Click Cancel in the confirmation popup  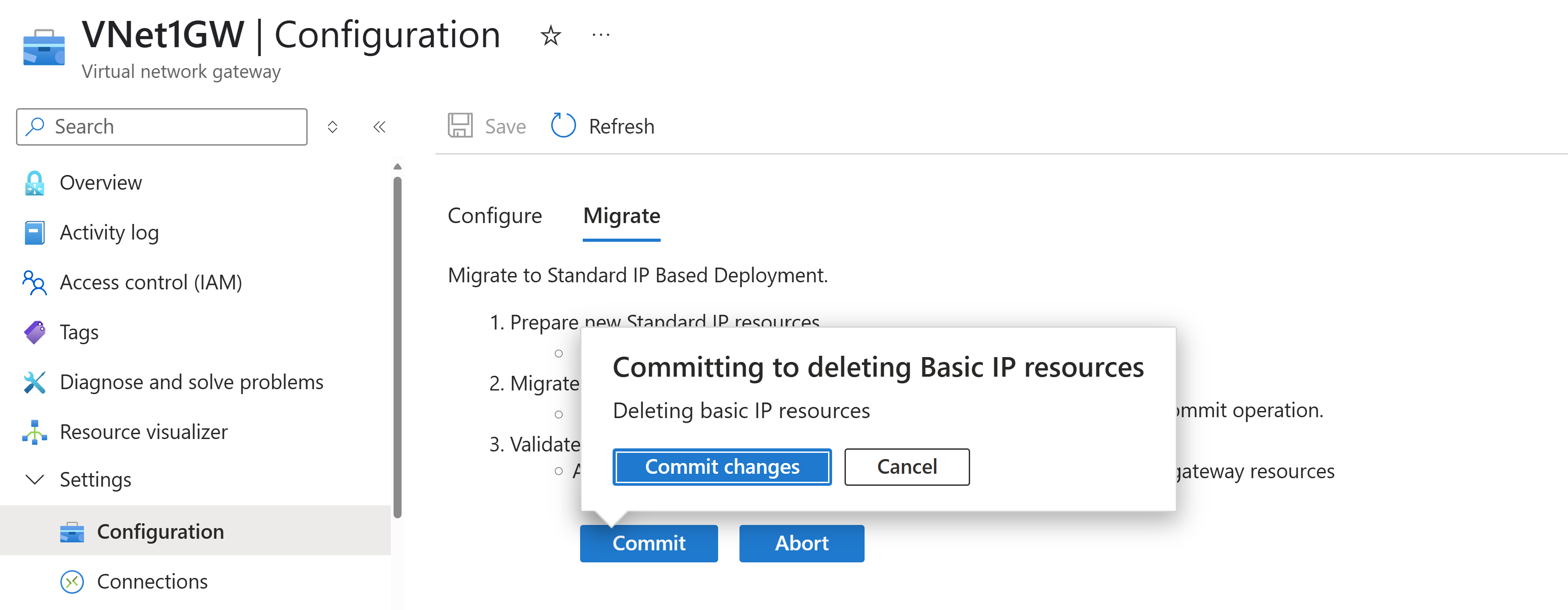(x=906, y=467)
